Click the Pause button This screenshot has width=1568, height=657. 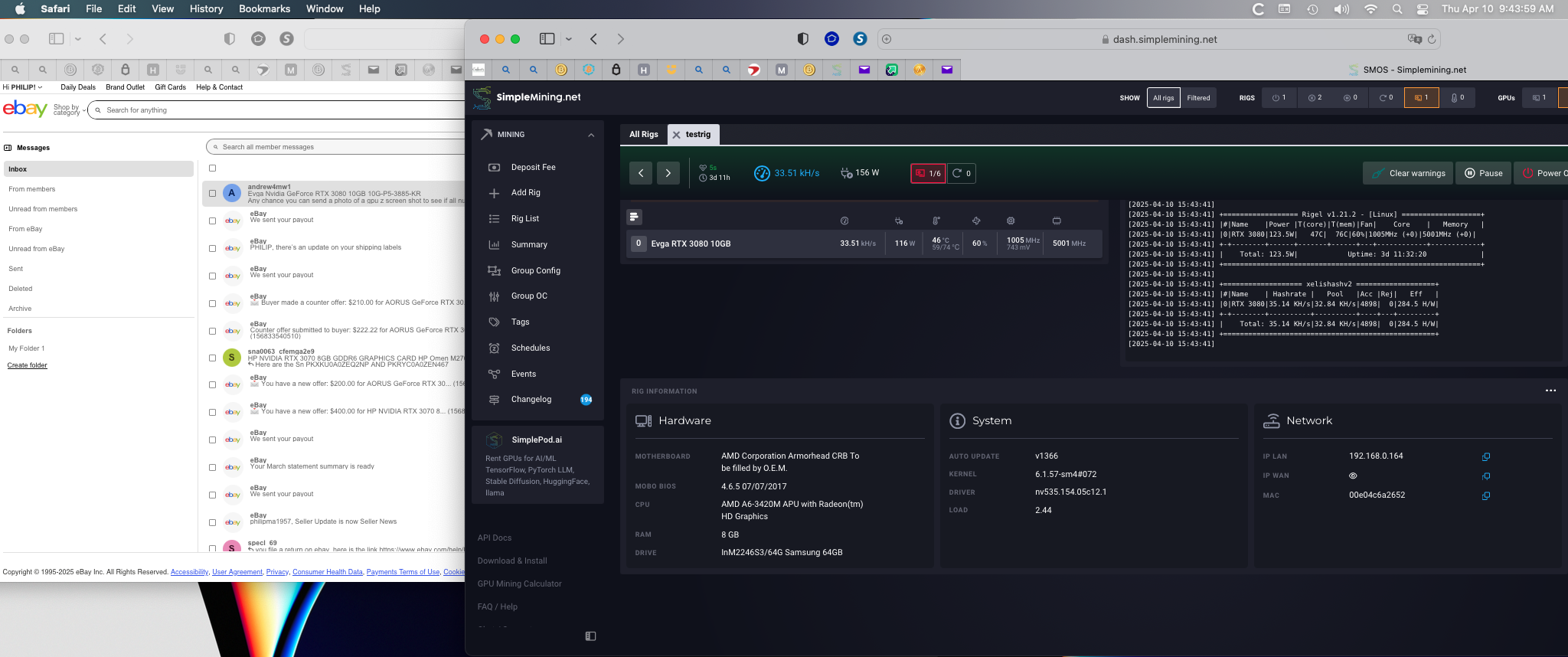(1483, 173)
